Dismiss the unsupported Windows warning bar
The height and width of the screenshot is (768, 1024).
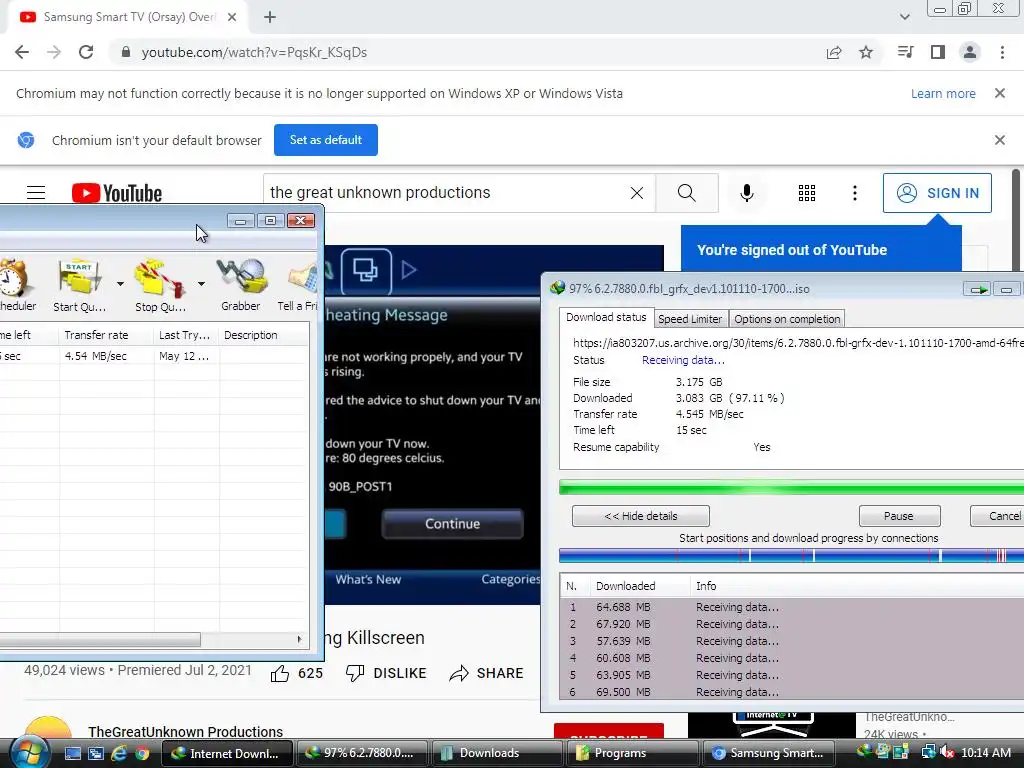coord(1000,93)
